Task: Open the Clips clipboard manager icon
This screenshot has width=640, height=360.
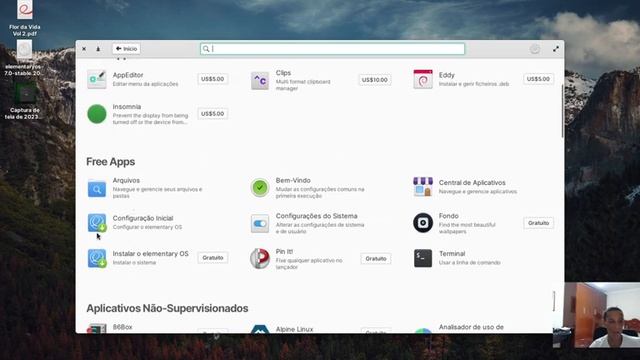Action: (x=260, y=80)
